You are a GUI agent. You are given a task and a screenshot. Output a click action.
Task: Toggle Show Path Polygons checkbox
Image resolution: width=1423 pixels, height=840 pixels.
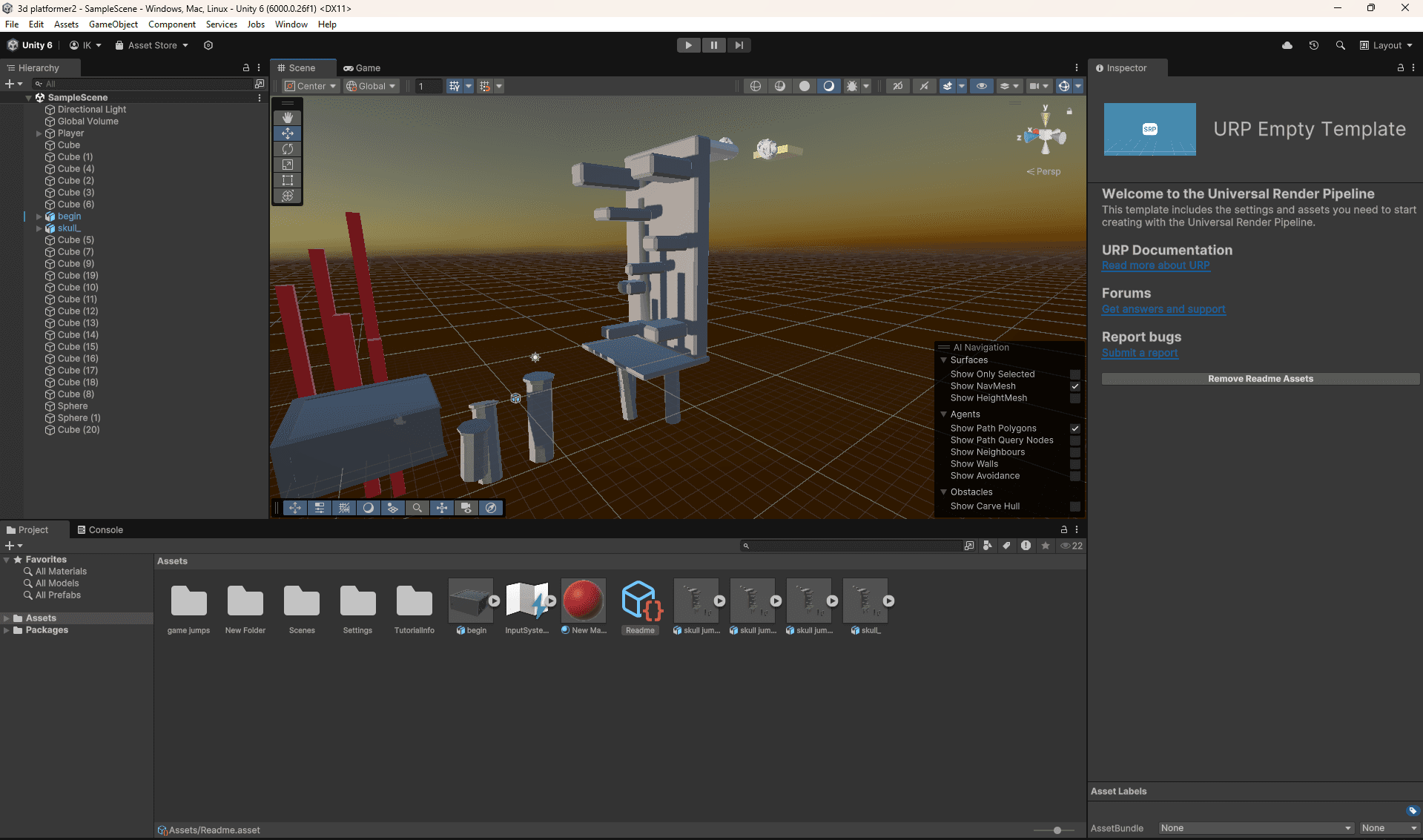pos(1074,429)
